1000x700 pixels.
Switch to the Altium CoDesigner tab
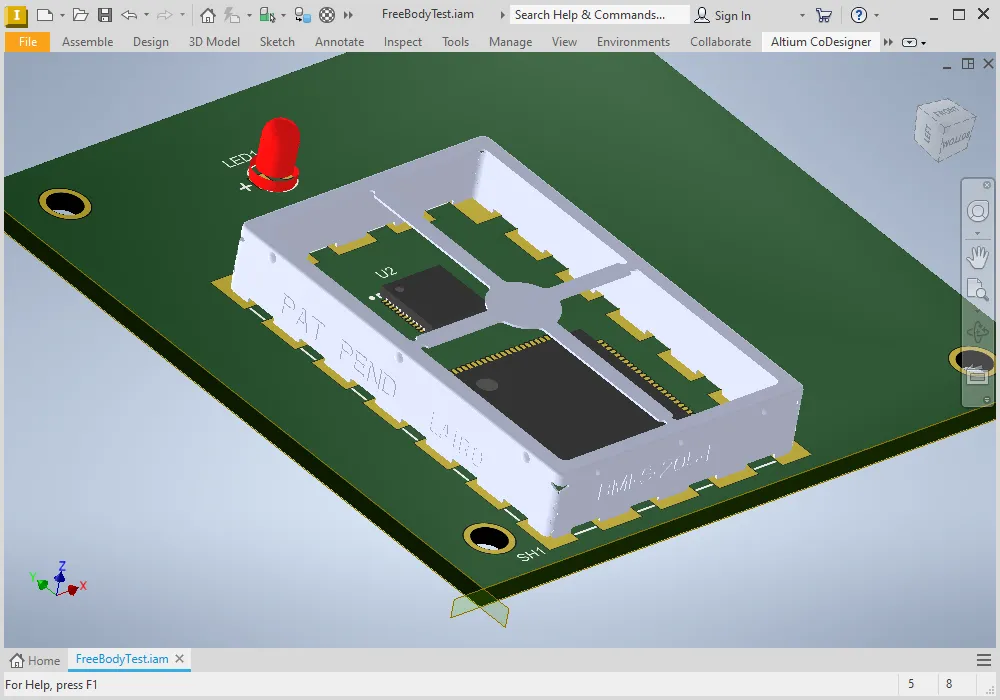click(x=820, y=42)
